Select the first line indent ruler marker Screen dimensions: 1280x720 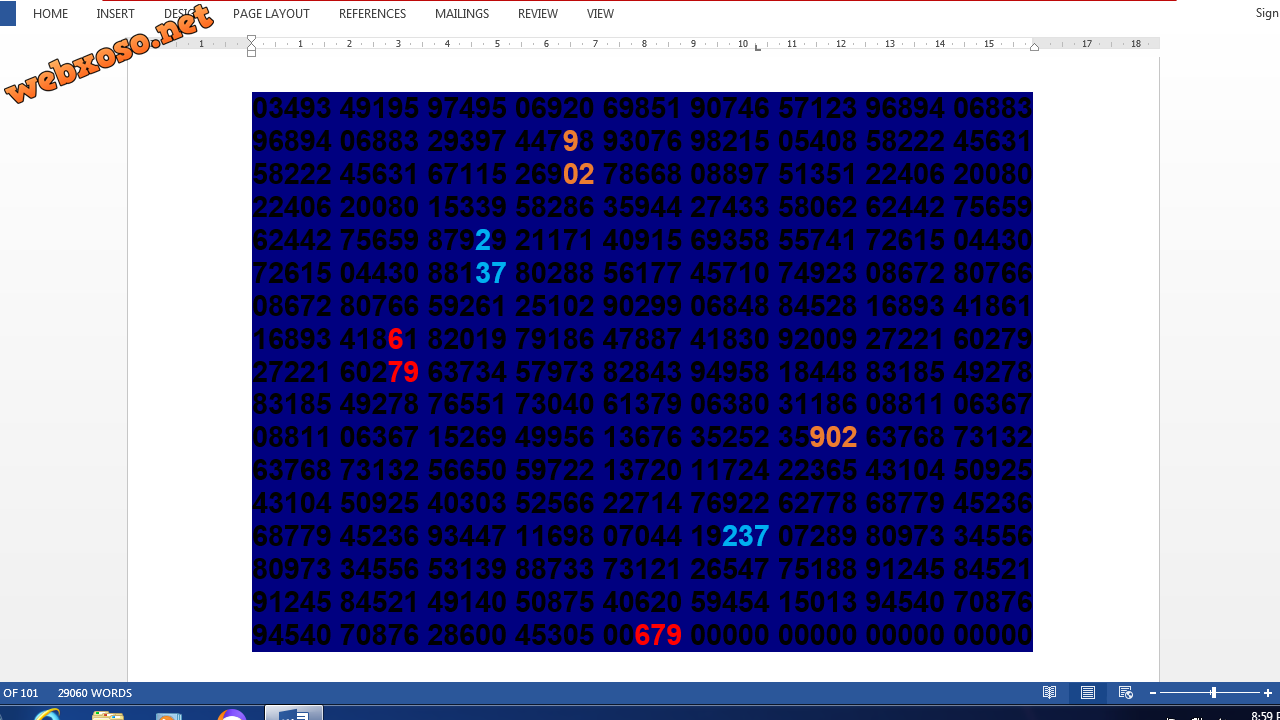coord(252,39)
